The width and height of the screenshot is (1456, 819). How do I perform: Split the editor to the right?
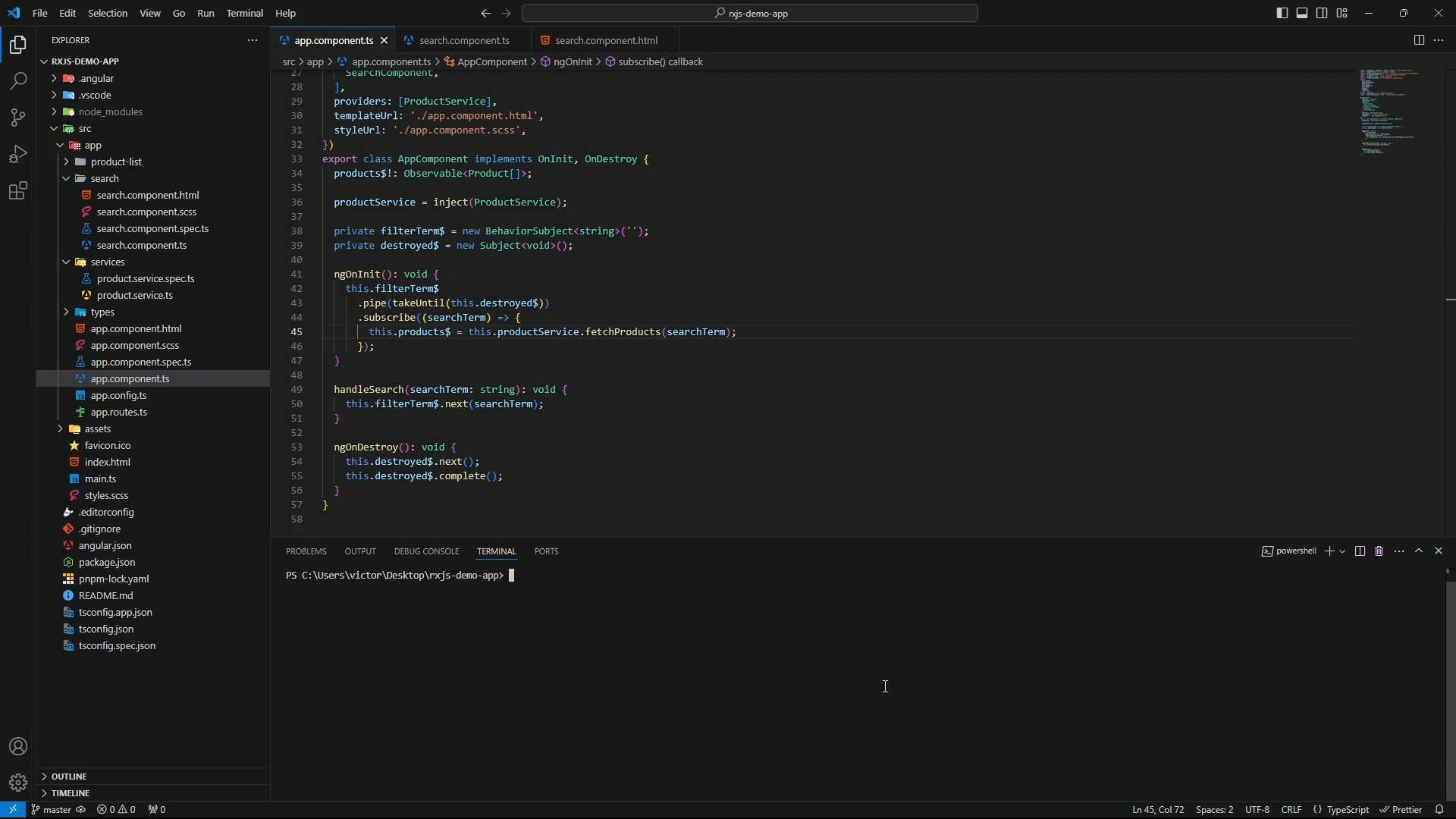(1419, 40)
